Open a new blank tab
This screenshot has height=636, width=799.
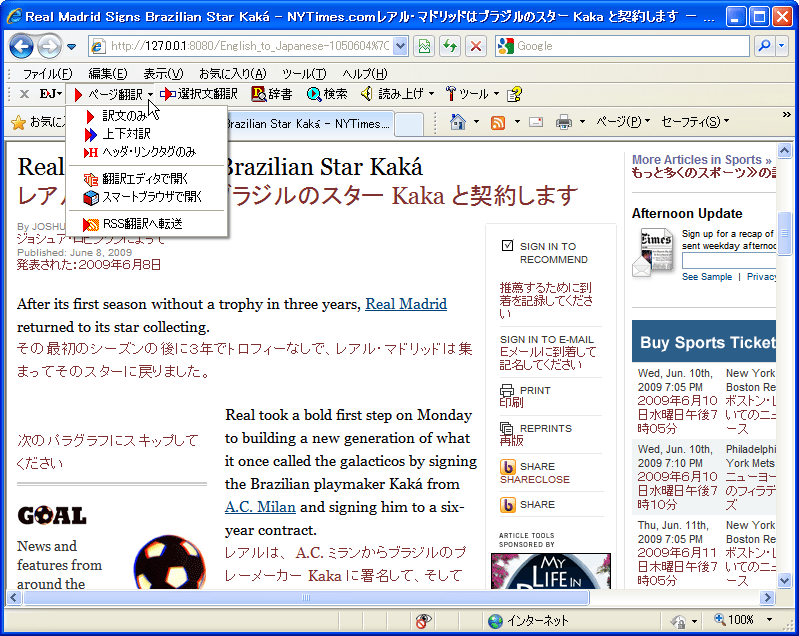click(x=409, y=124)
